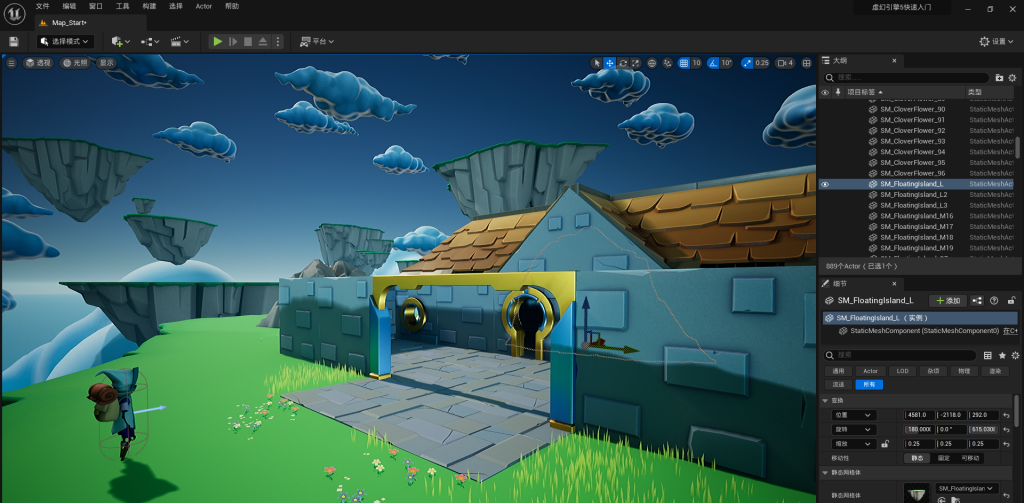Image resolution: width=1024 pixels, height=503 pixels.
Task: Stop the play session
Action: coord(248,41)
